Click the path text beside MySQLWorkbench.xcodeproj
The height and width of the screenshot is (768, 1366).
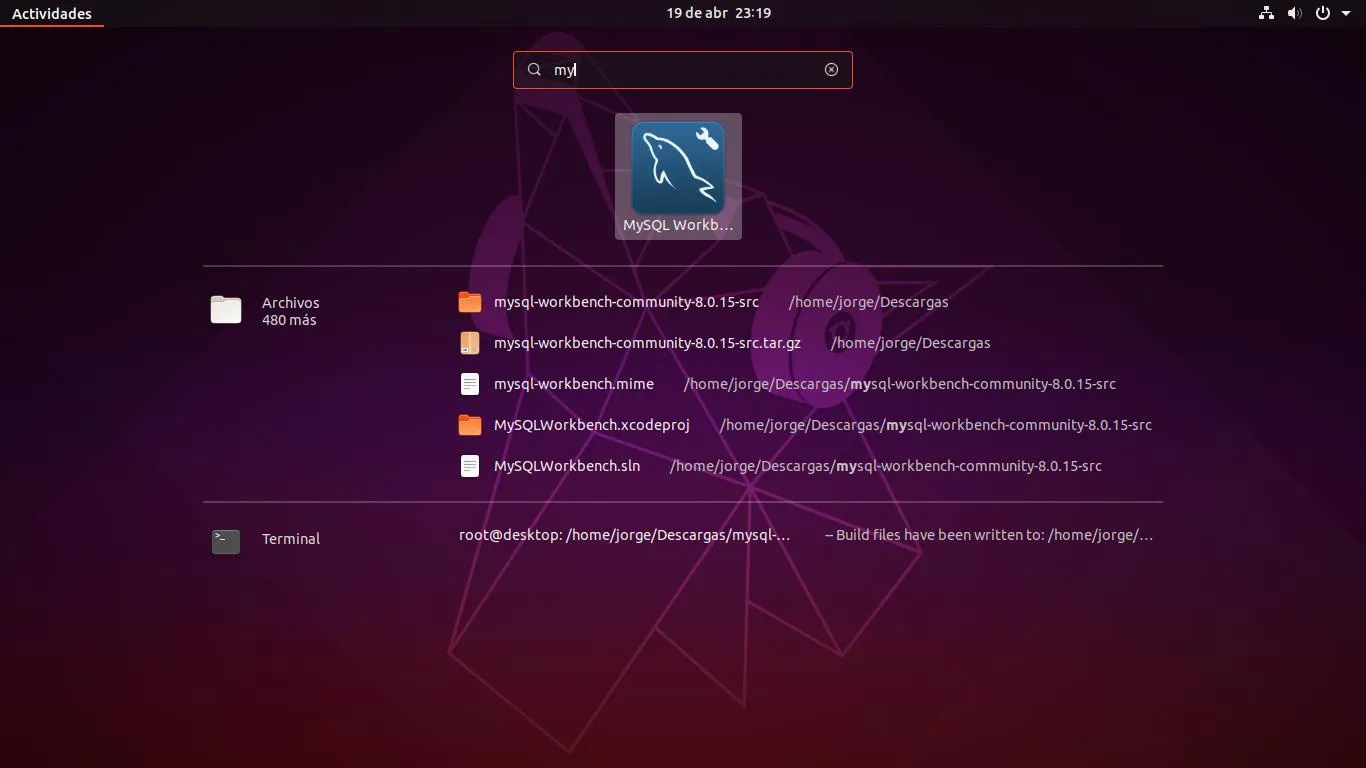[x=936, y=425]
